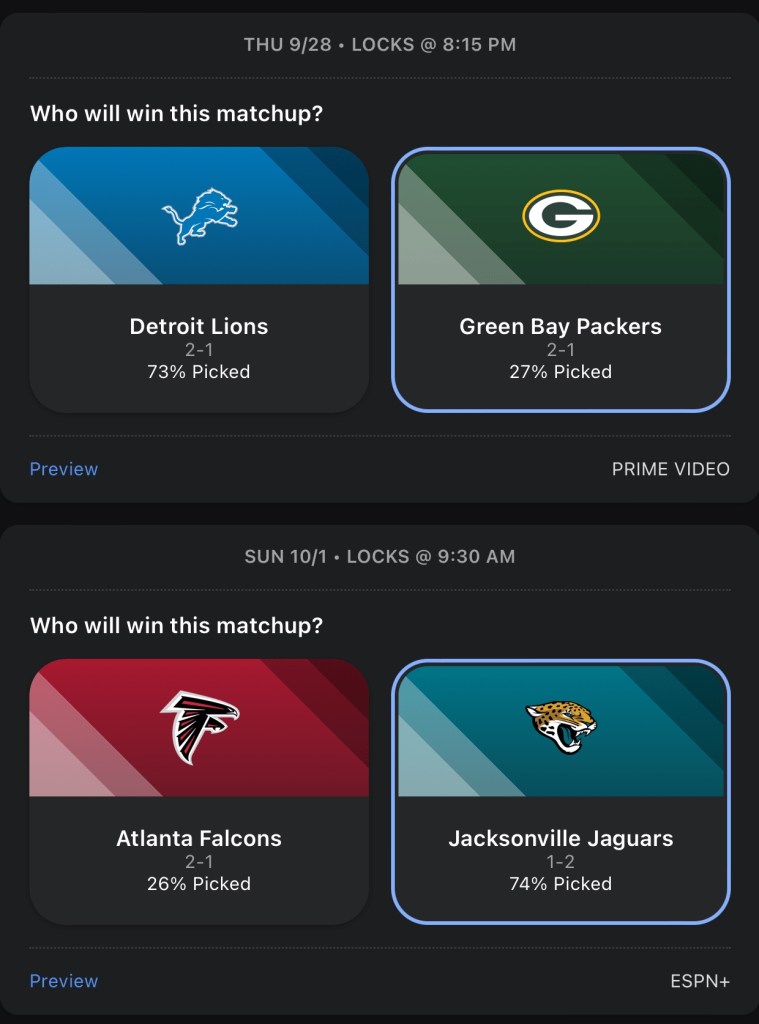
Task: Click the 26% Picked stat
Action: click(x=199, y=884)
